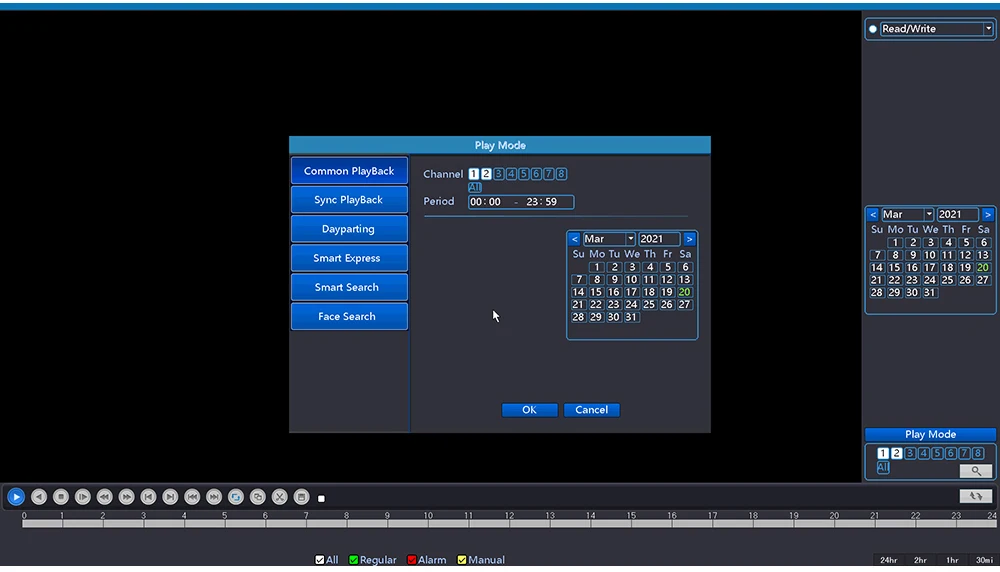Set timeline zoom to 1hr
1000x572 pixels.
click(952, 560)
